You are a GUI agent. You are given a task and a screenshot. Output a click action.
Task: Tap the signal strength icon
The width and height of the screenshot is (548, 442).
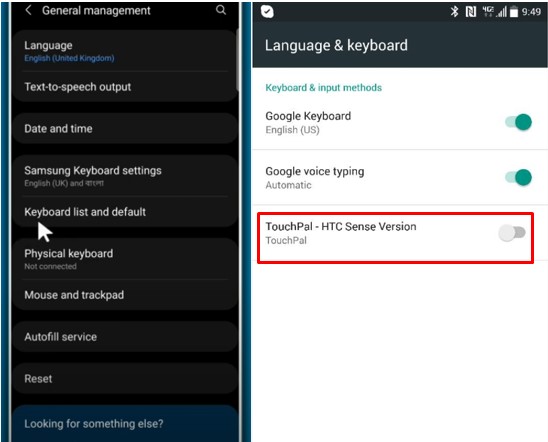502,12
